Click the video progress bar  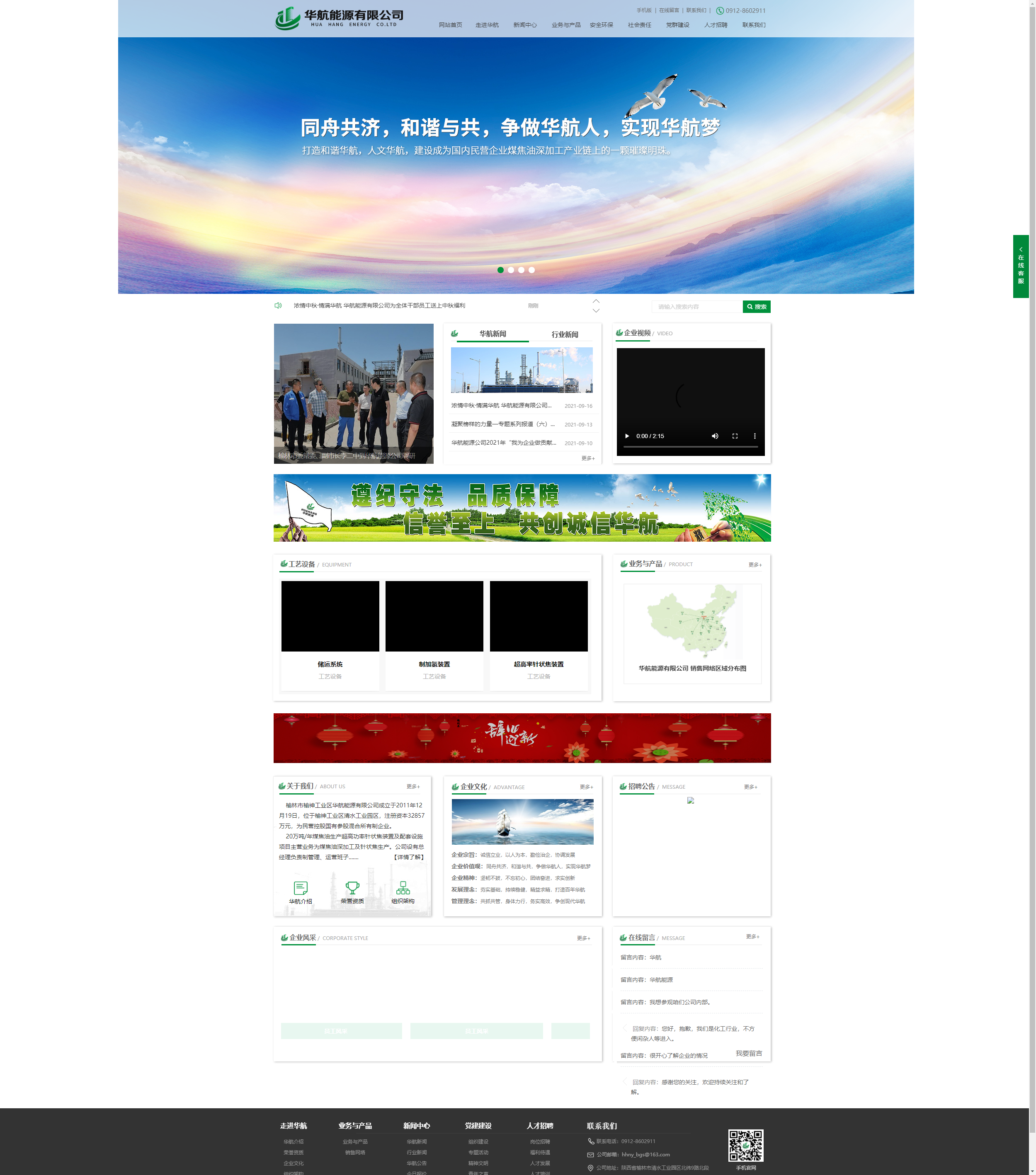[x=691, y=447]
